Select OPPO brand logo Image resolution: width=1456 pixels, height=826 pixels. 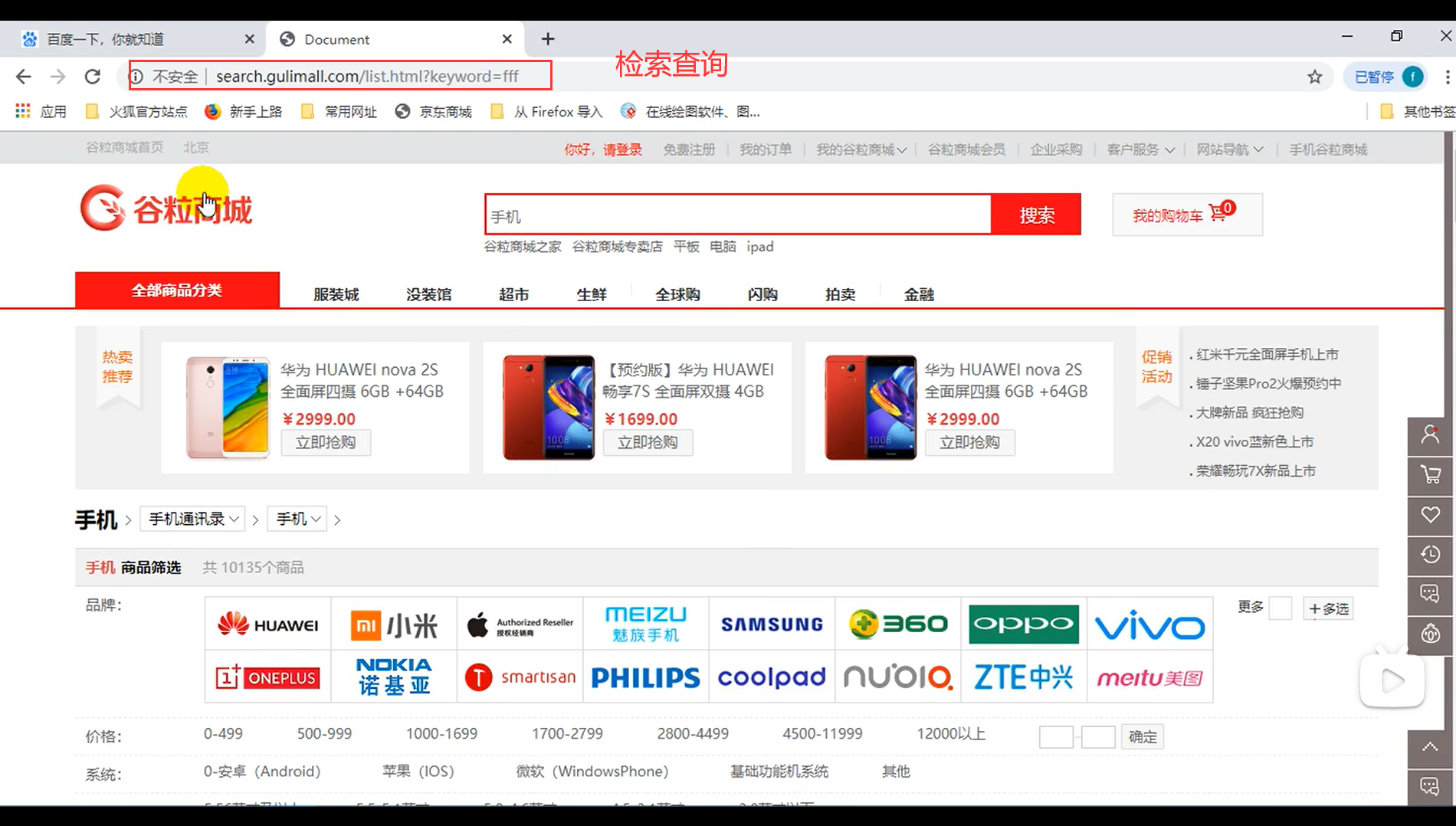pyautogui.click(x=1024, y=624)
